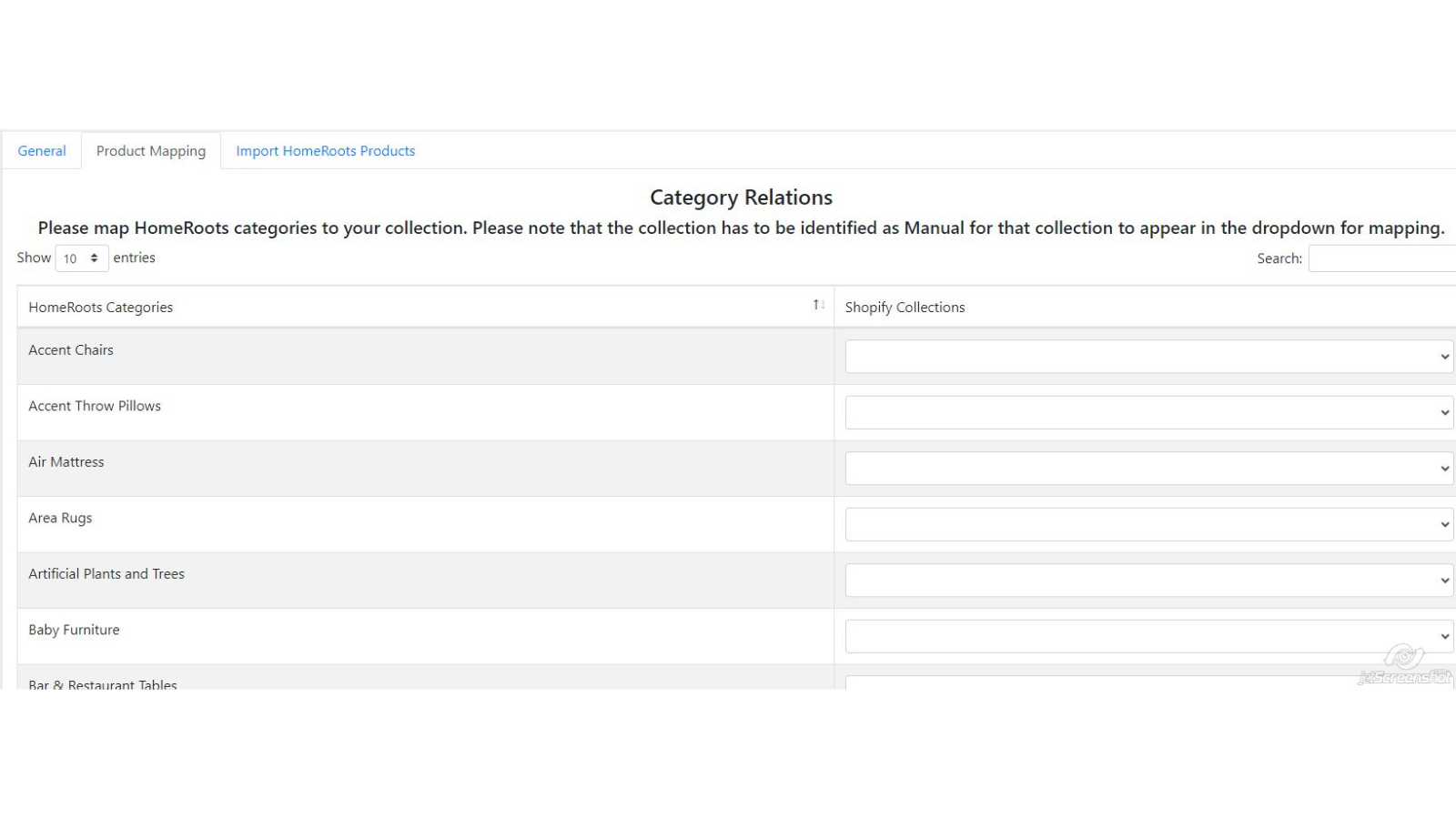Image resolution: width=1456 pixels, height=819 pixels.
Task: Open dropdown for Artificial Plants and Trees
Action: pyautogui.click(x=1149, y=581)
